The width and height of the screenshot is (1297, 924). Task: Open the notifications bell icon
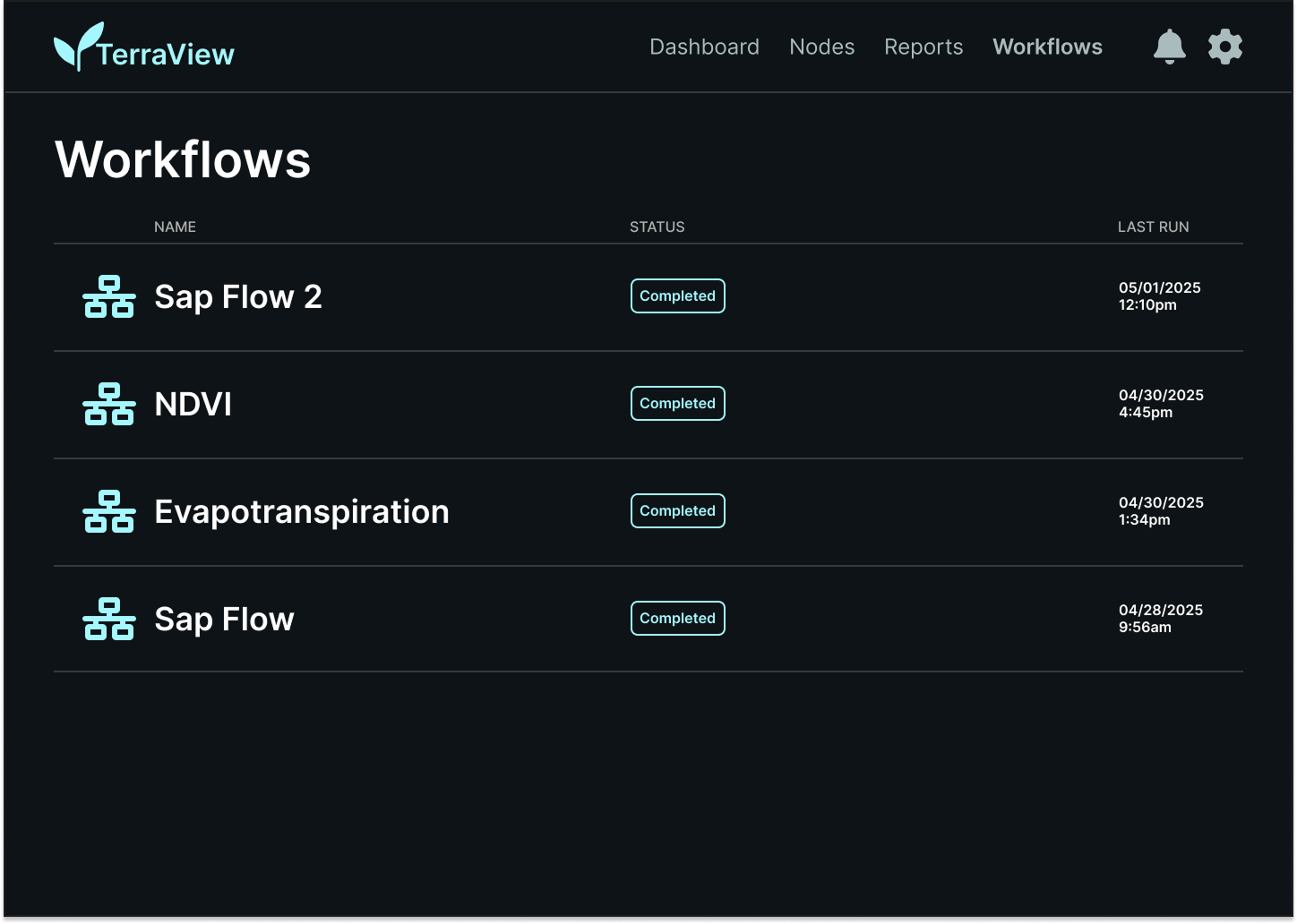coord(1169,47)
